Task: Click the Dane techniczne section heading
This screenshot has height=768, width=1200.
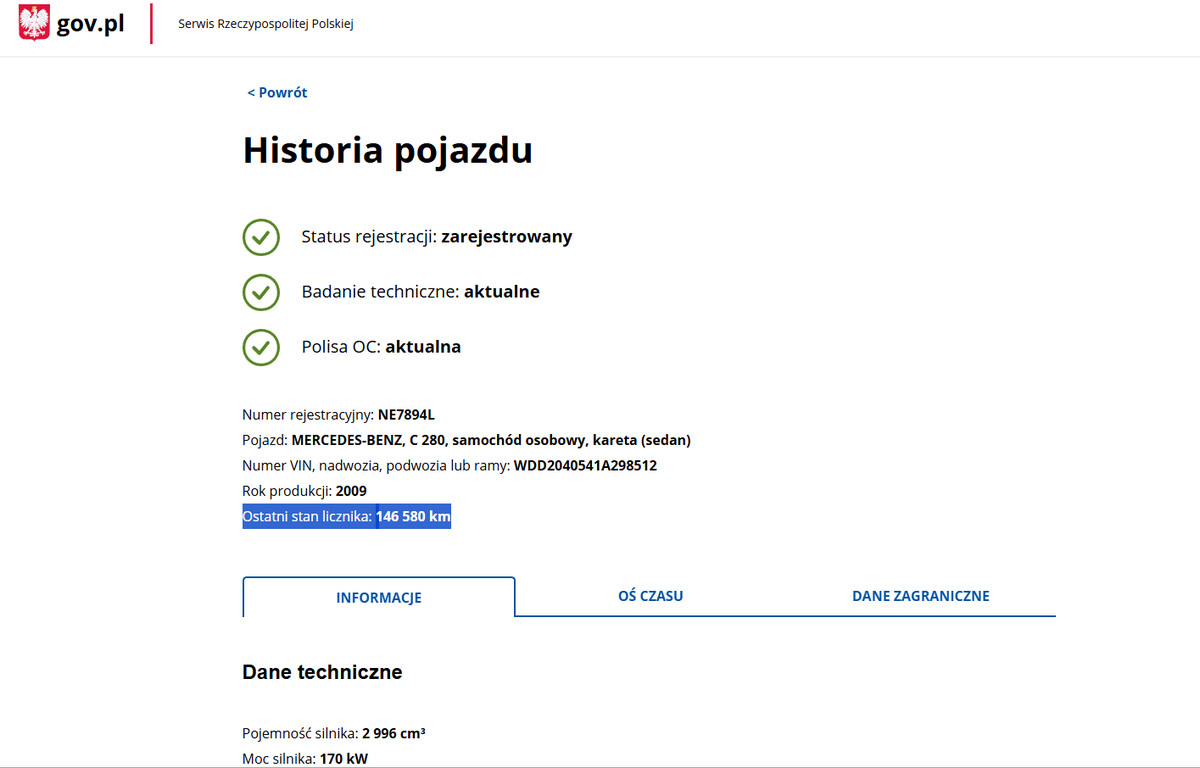Action: pyautogui.click(x=322, y=672)
